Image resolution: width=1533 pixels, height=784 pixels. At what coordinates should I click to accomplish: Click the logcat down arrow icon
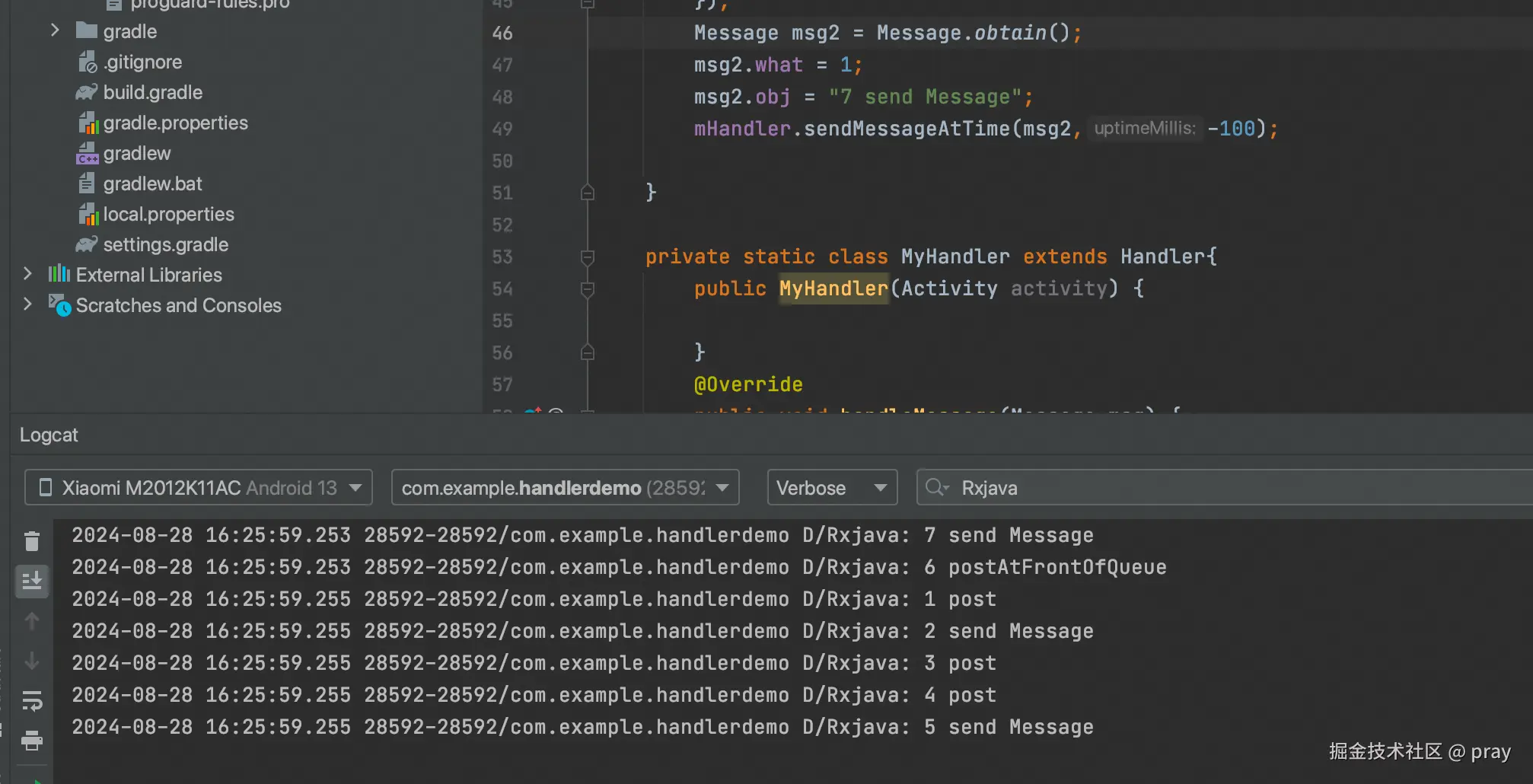pos(32,661)
